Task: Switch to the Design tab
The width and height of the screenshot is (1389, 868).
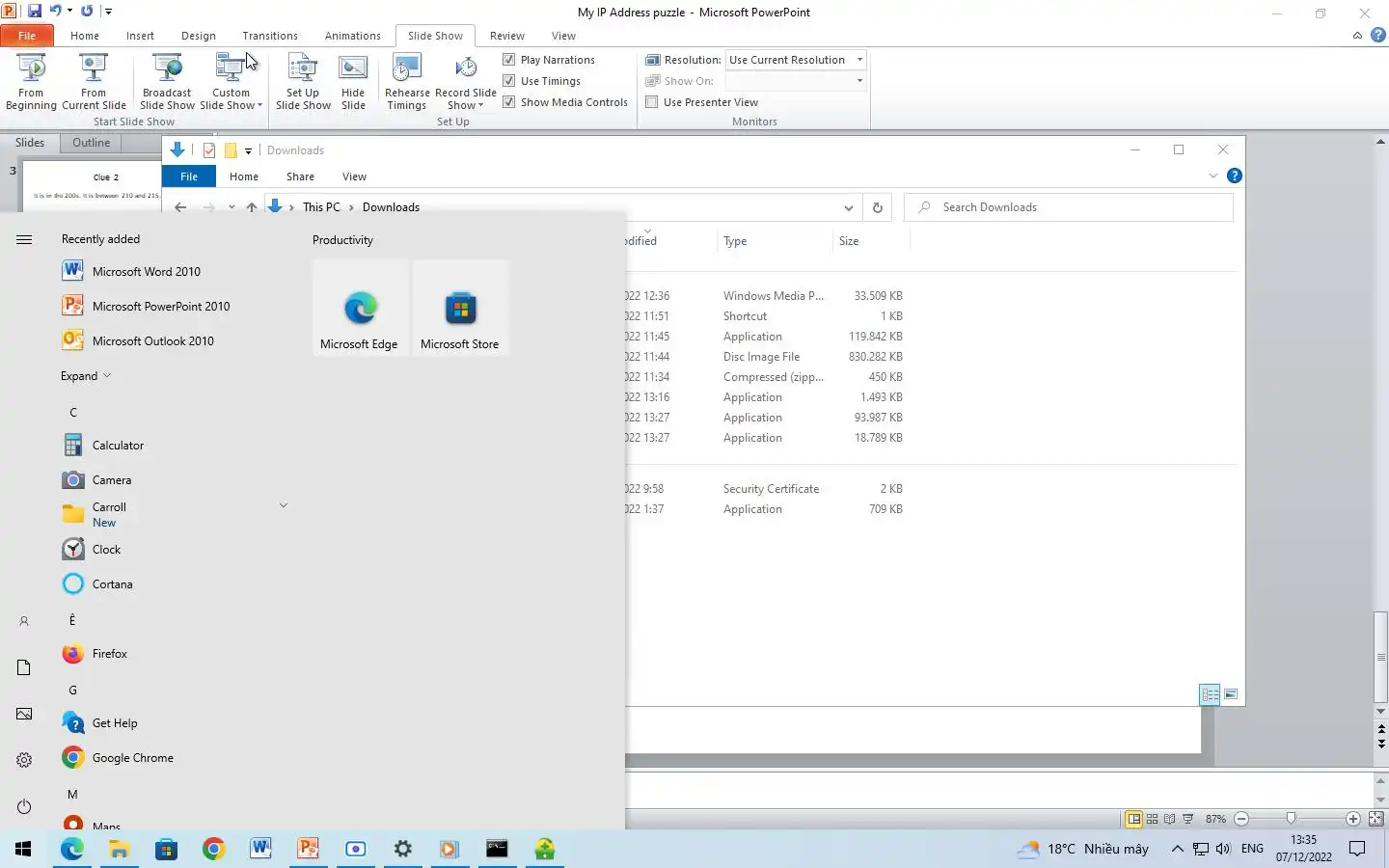Action: pyautogui.click(x=199, y=36)
